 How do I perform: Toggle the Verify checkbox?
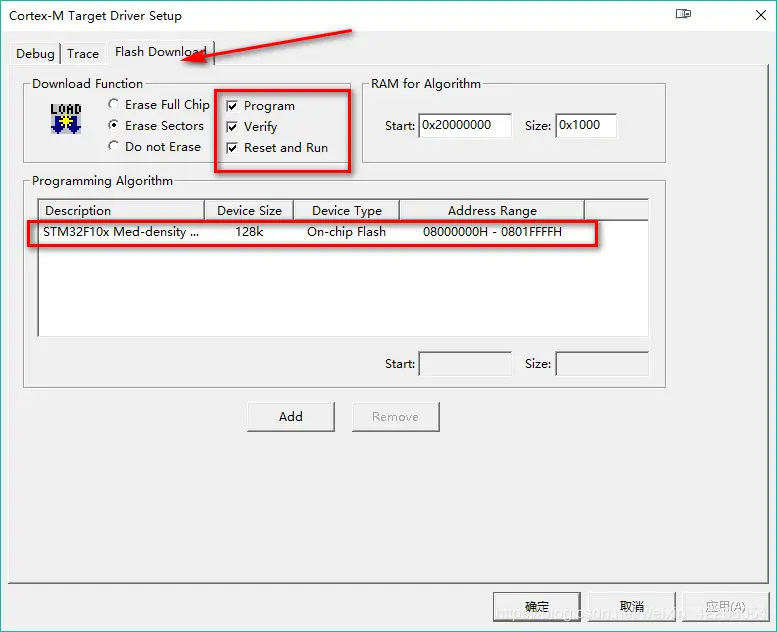(232, 127)
